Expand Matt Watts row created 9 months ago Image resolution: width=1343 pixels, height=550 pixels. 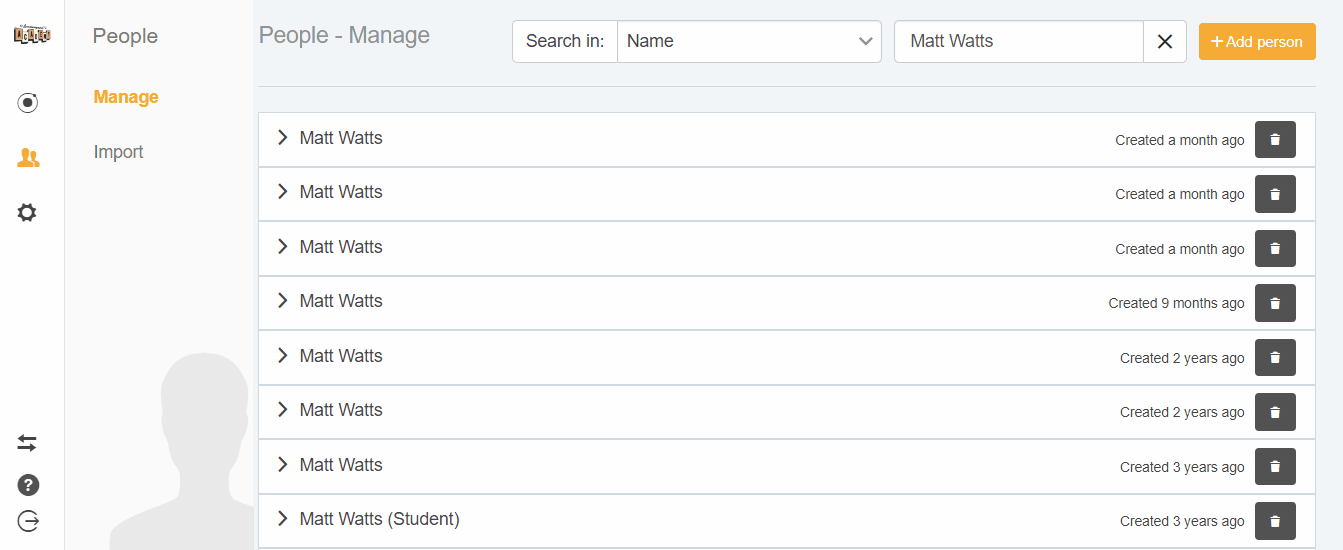click(283, 301)
